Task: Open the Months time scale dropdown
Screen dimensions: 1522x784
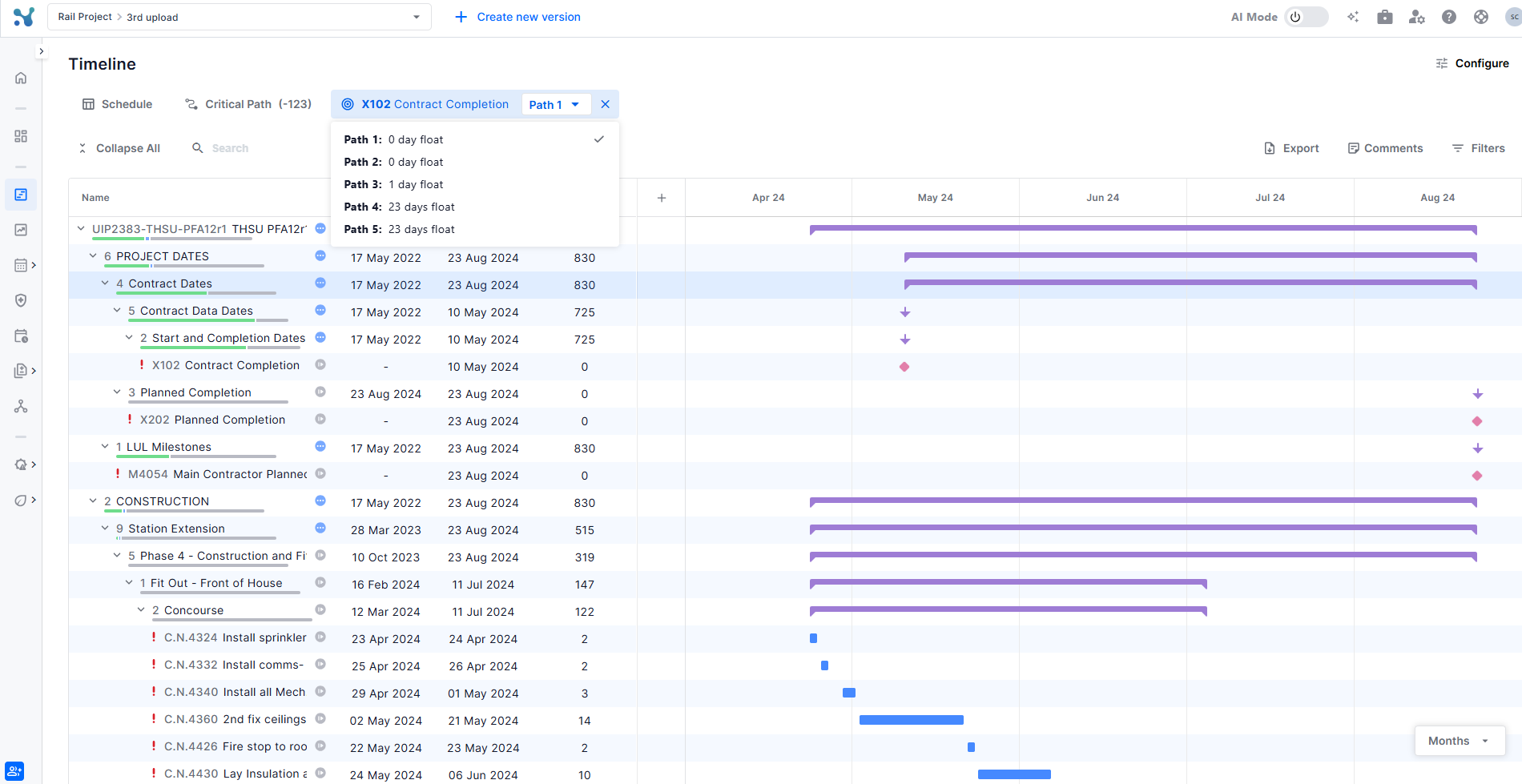Action: [1459, 741]
